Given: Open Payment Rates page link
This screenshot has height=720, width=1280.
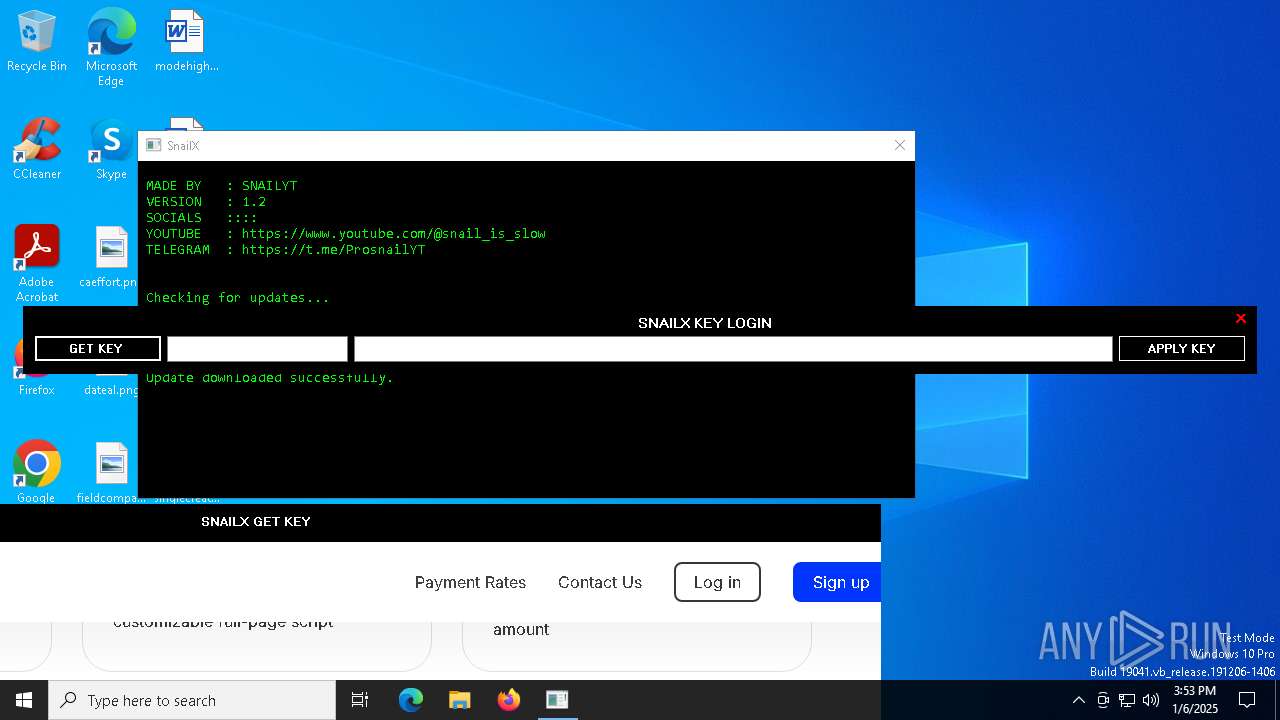Looking at the screenshot, I should coord(470,582).
